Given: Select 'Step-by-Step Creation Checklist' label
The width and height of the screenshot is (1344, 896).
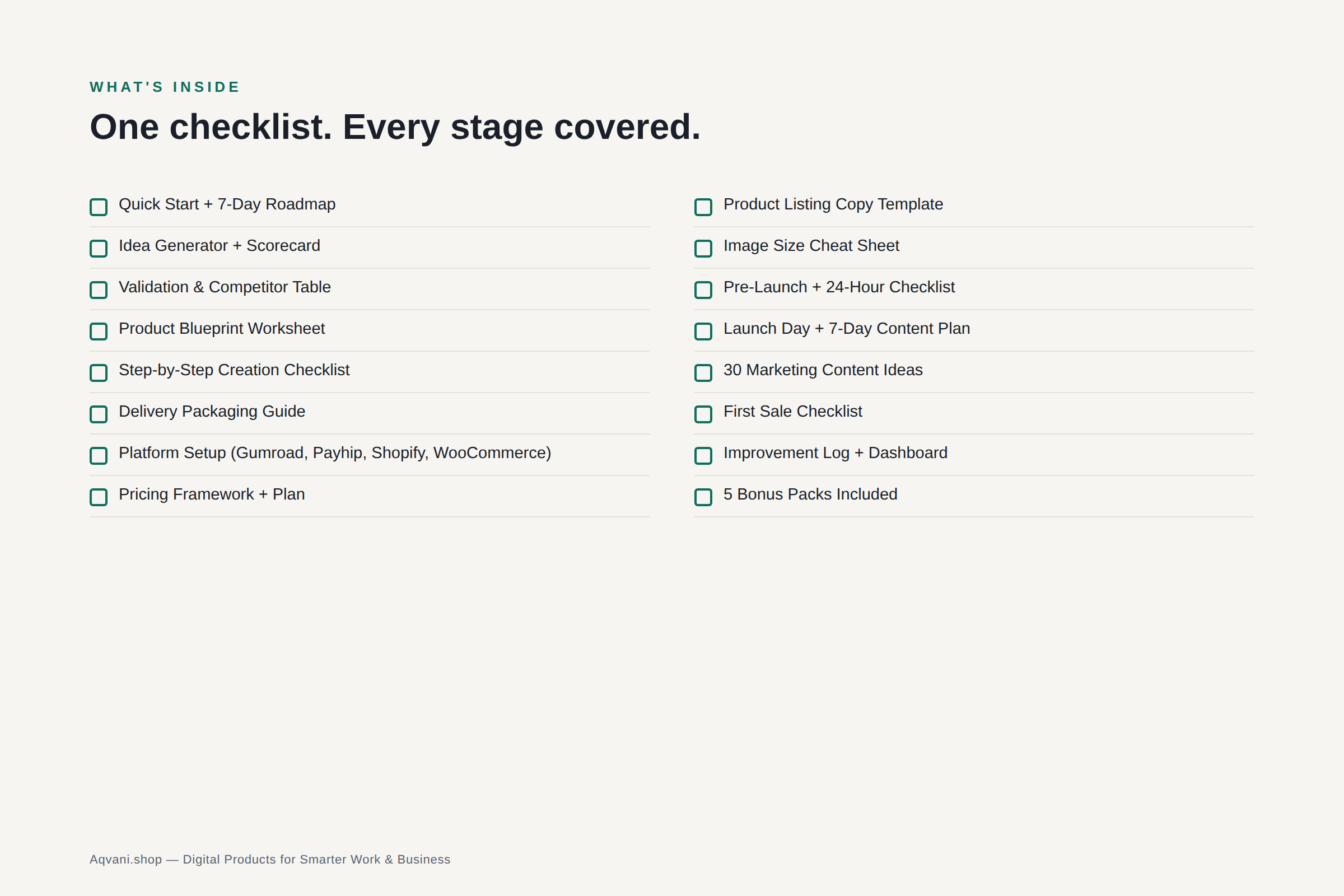Looking at the screenshot, I should tap(234, 370).
